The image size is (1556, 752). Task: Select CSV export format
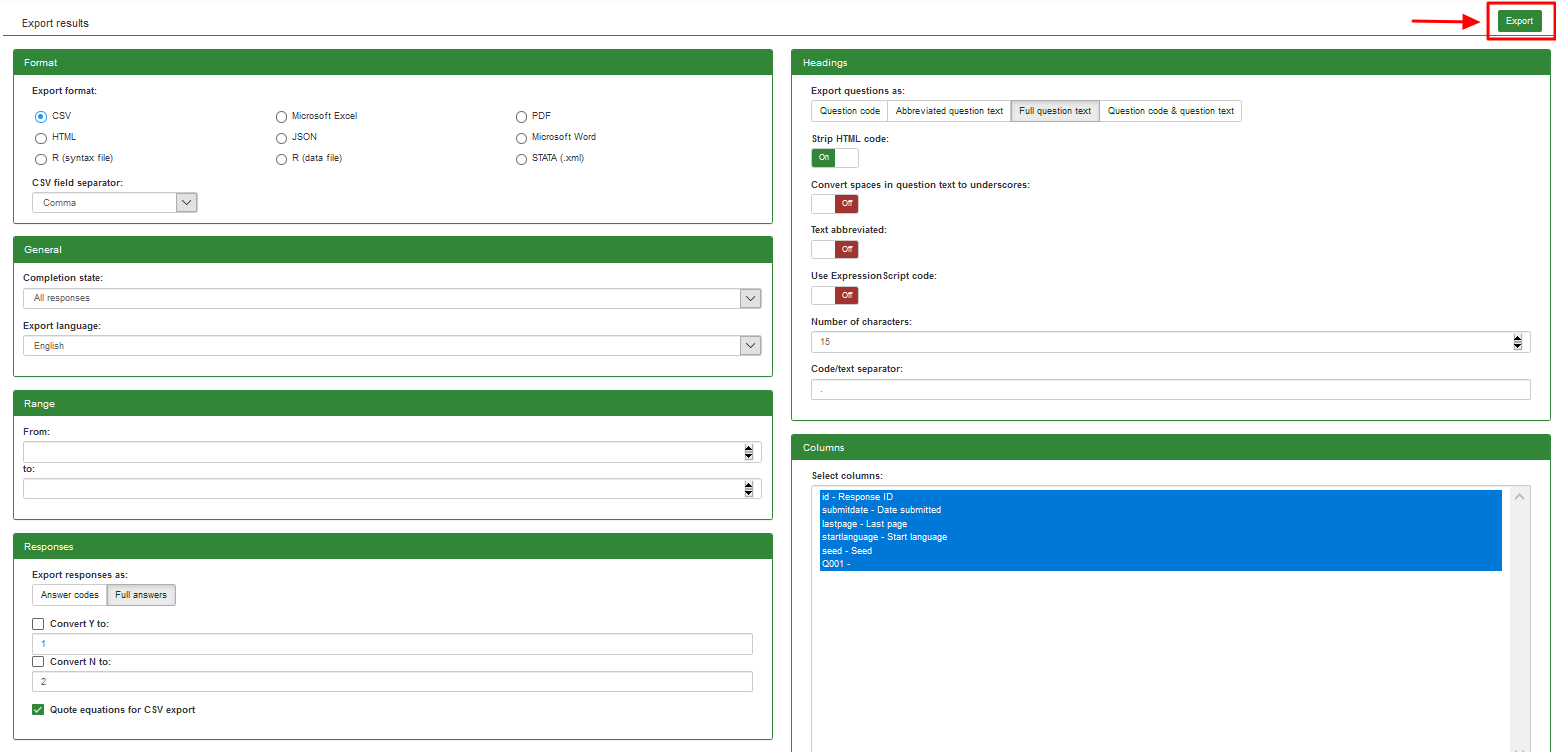(x=41, y=117)
